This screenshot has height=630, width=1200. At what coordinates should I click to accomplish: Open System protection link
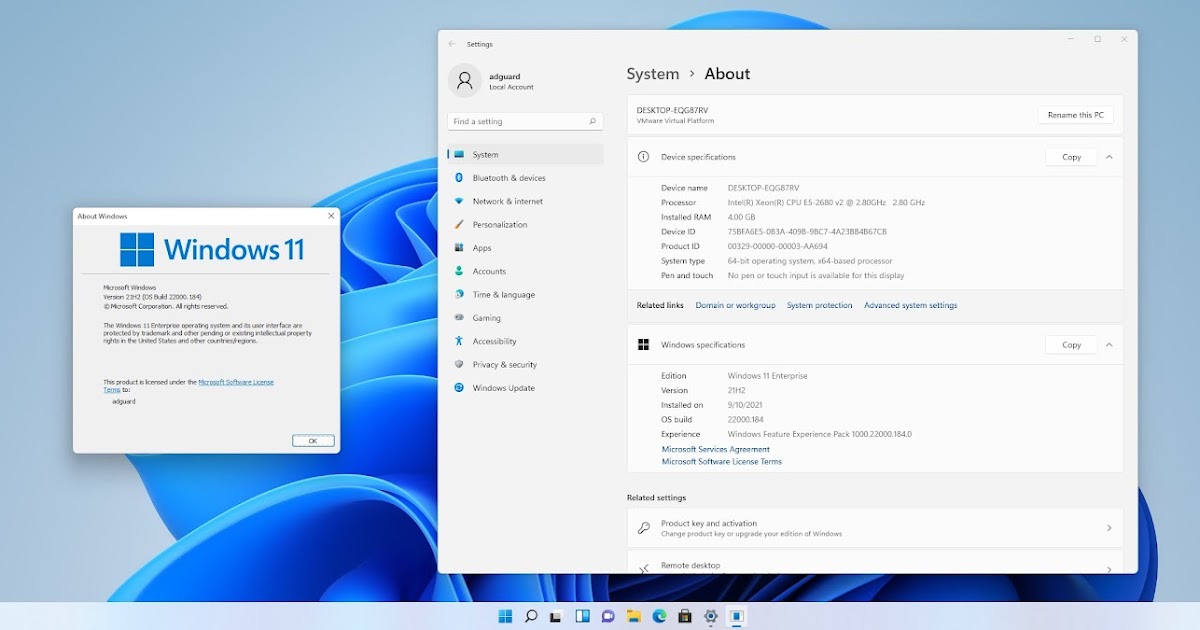(820, 305)
